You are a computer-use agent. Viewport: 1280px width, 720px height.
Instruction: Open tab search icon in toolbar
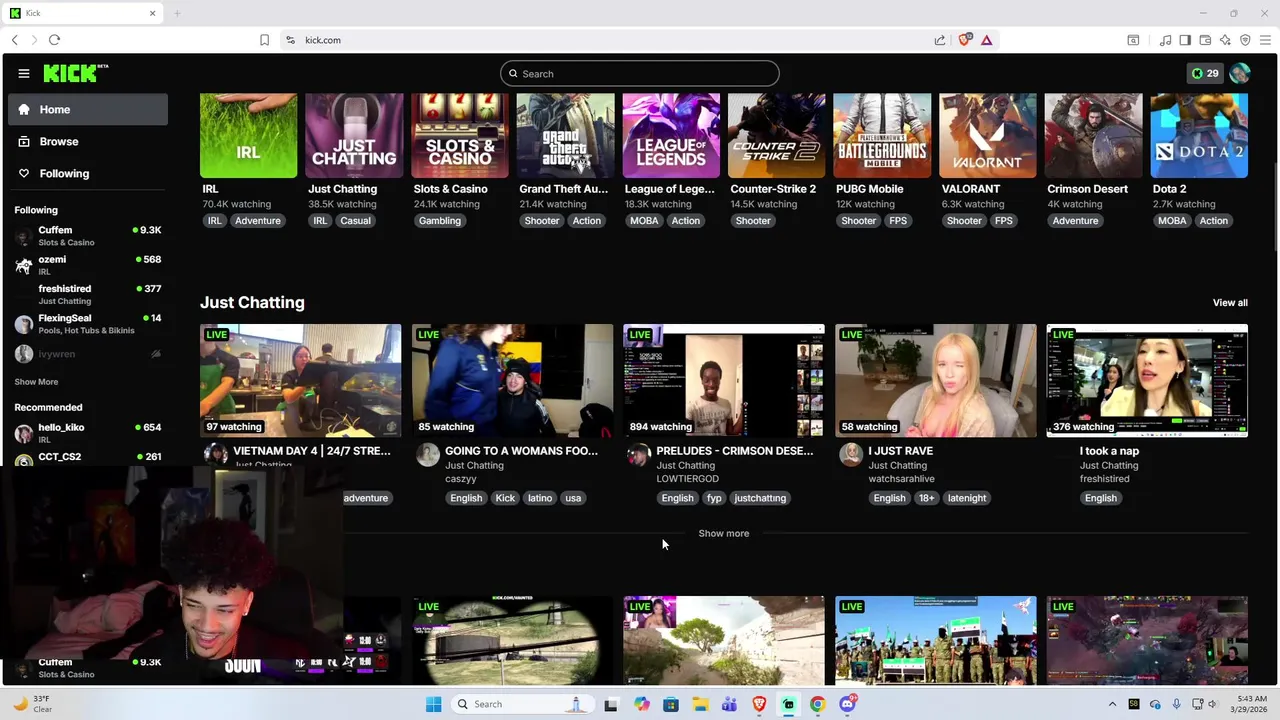tap(1133, 40)
